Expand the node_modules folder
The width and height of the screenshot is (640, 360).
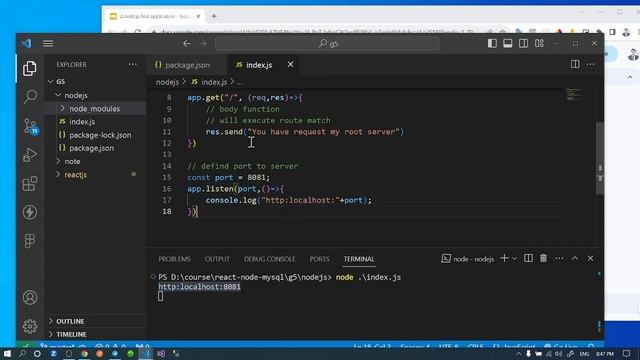click(x=62, y=109)
